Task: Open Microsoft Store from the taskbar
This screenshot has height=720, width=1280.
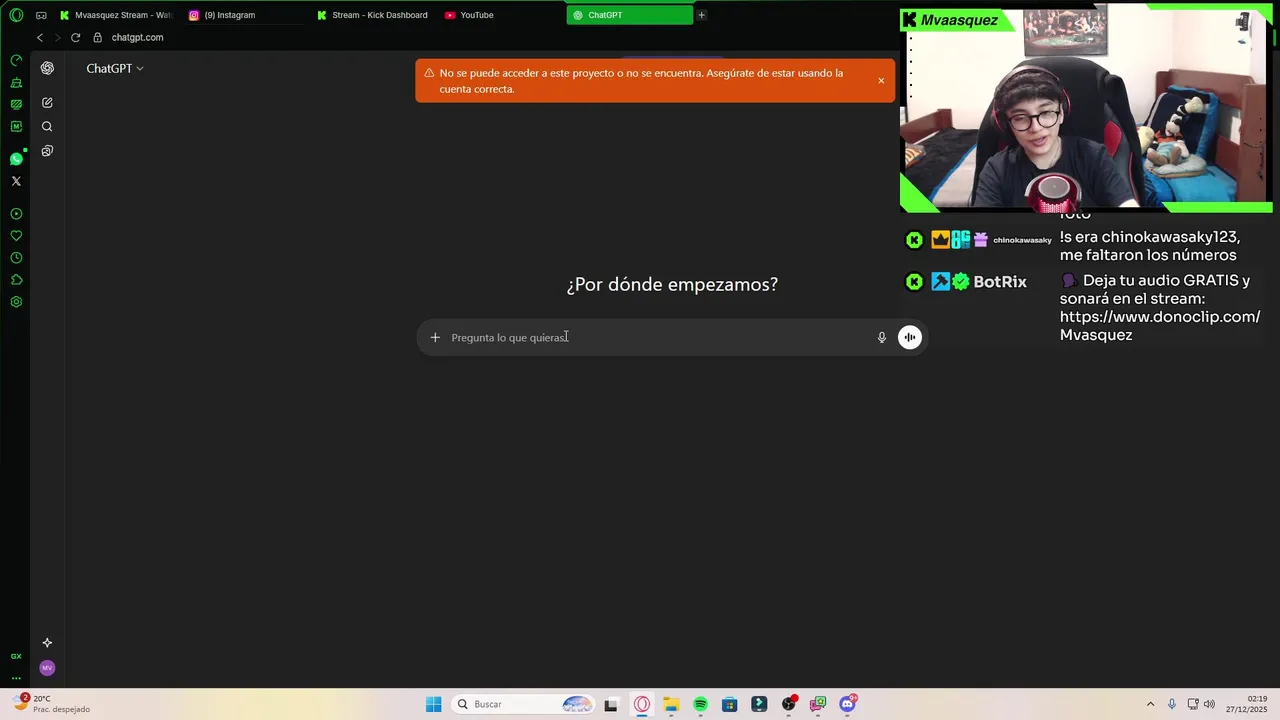Action: (x=729, y=704)
